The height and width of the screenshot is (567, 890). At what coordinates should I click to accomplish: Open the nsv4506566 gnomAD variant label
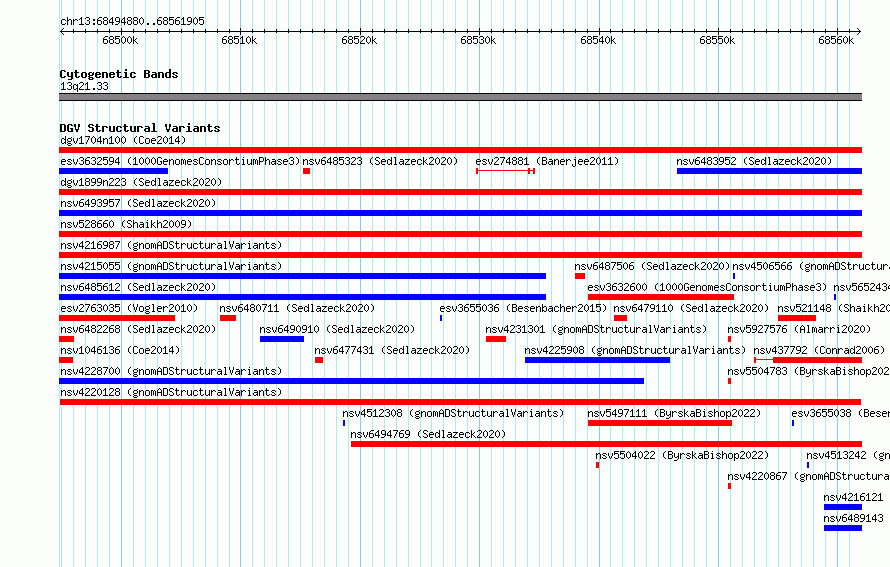pyautogui.click(x=811, y=266)
